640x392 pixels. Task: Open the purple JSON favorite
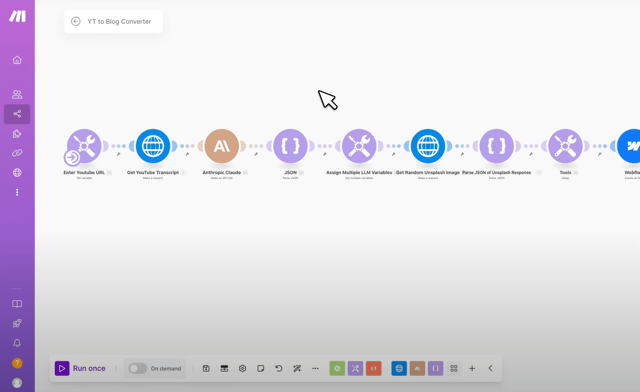pyautogui.click(x=436, y=368)
